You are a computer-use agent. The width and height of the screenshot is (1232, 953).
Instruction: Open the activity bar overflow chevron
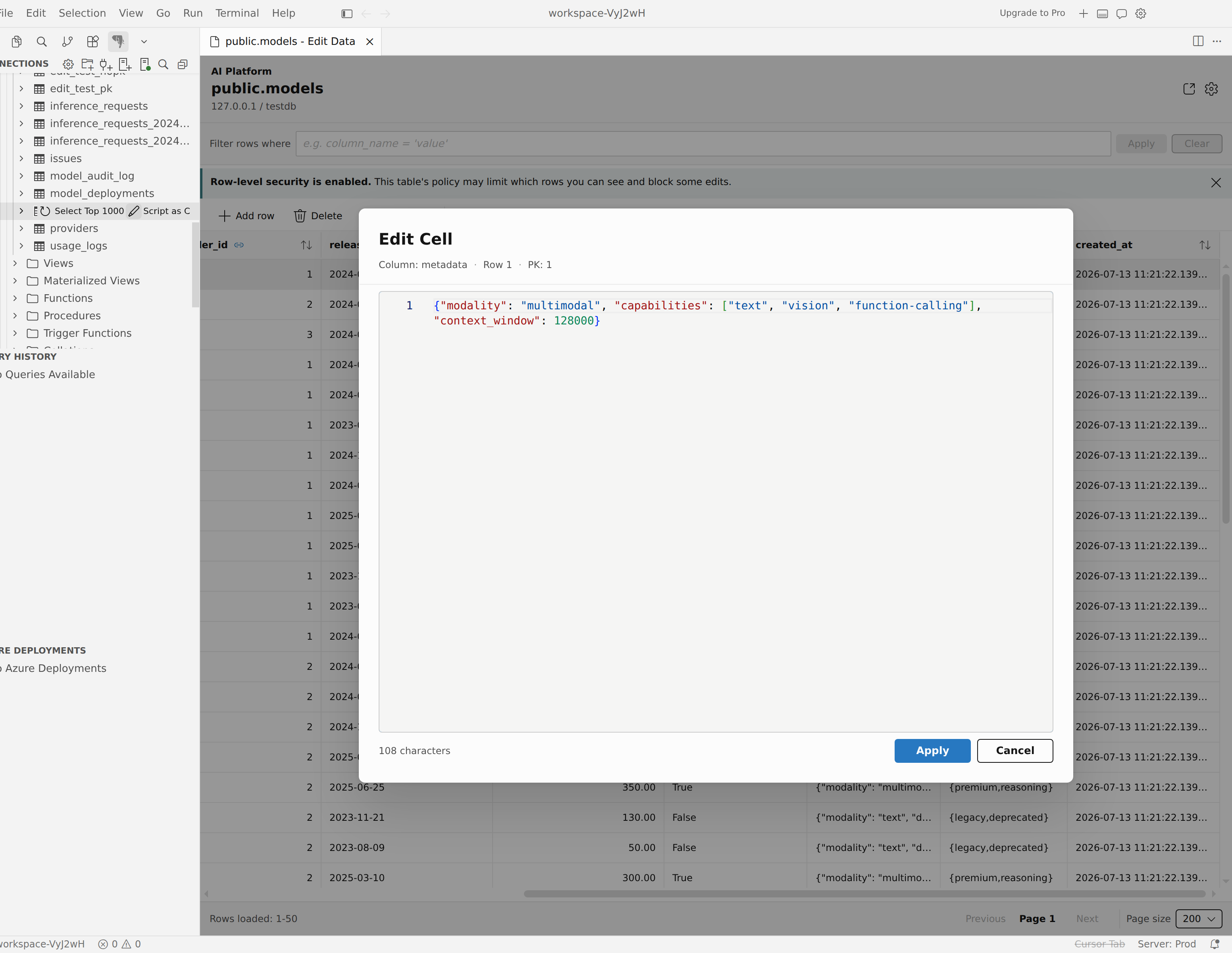144,41
